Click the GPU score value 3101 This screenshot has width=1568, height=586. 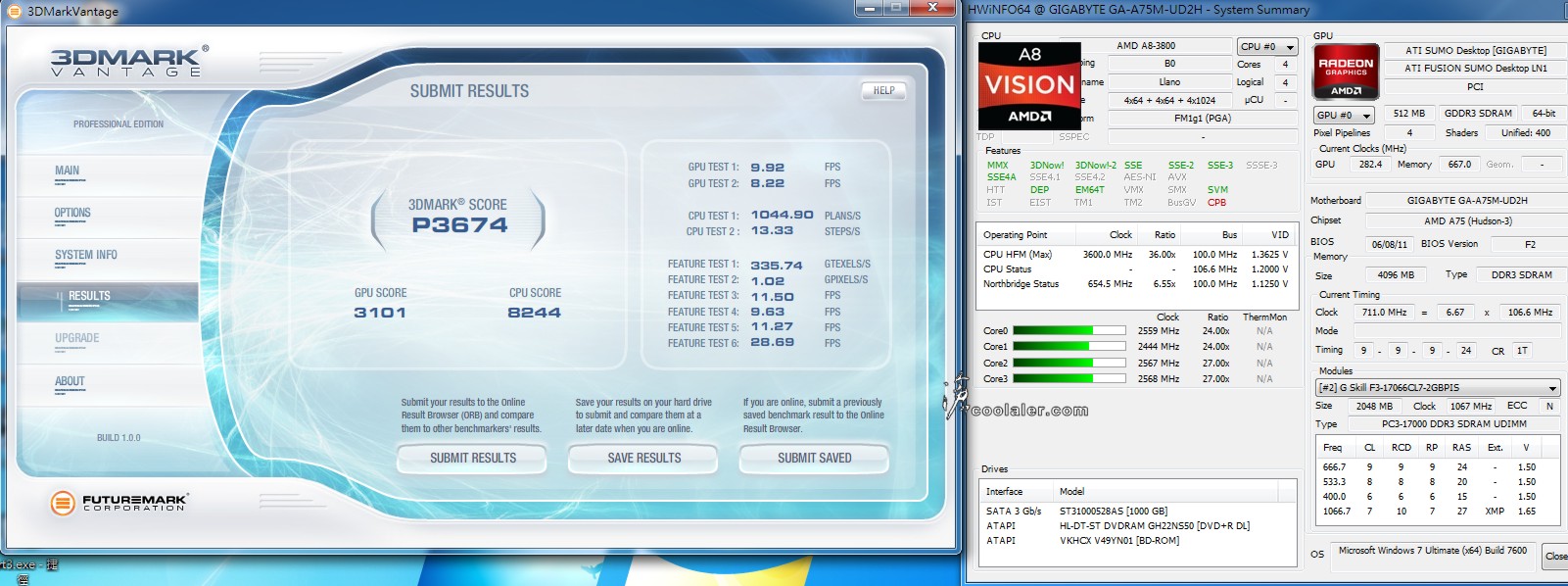click(380, 313)
